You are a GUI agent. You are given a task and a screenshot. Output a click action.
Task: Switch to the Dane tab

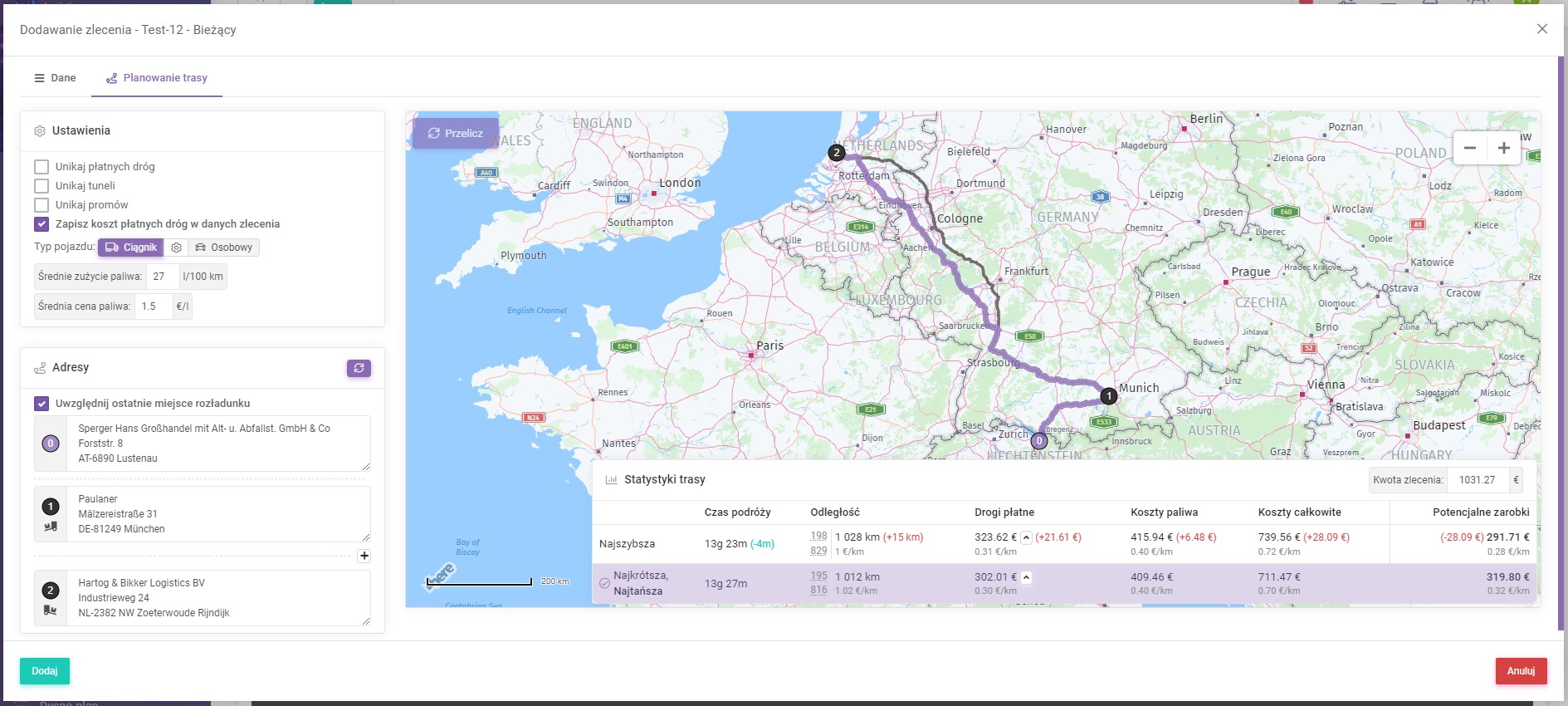pyautogui.click(x=55, y=78)
